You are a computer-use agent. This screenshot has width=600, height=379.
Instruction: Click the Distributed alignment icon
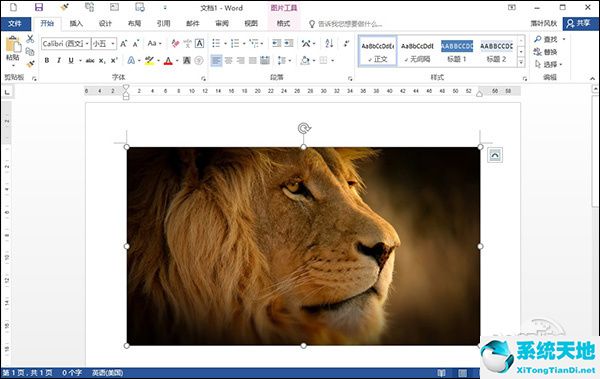265,60
